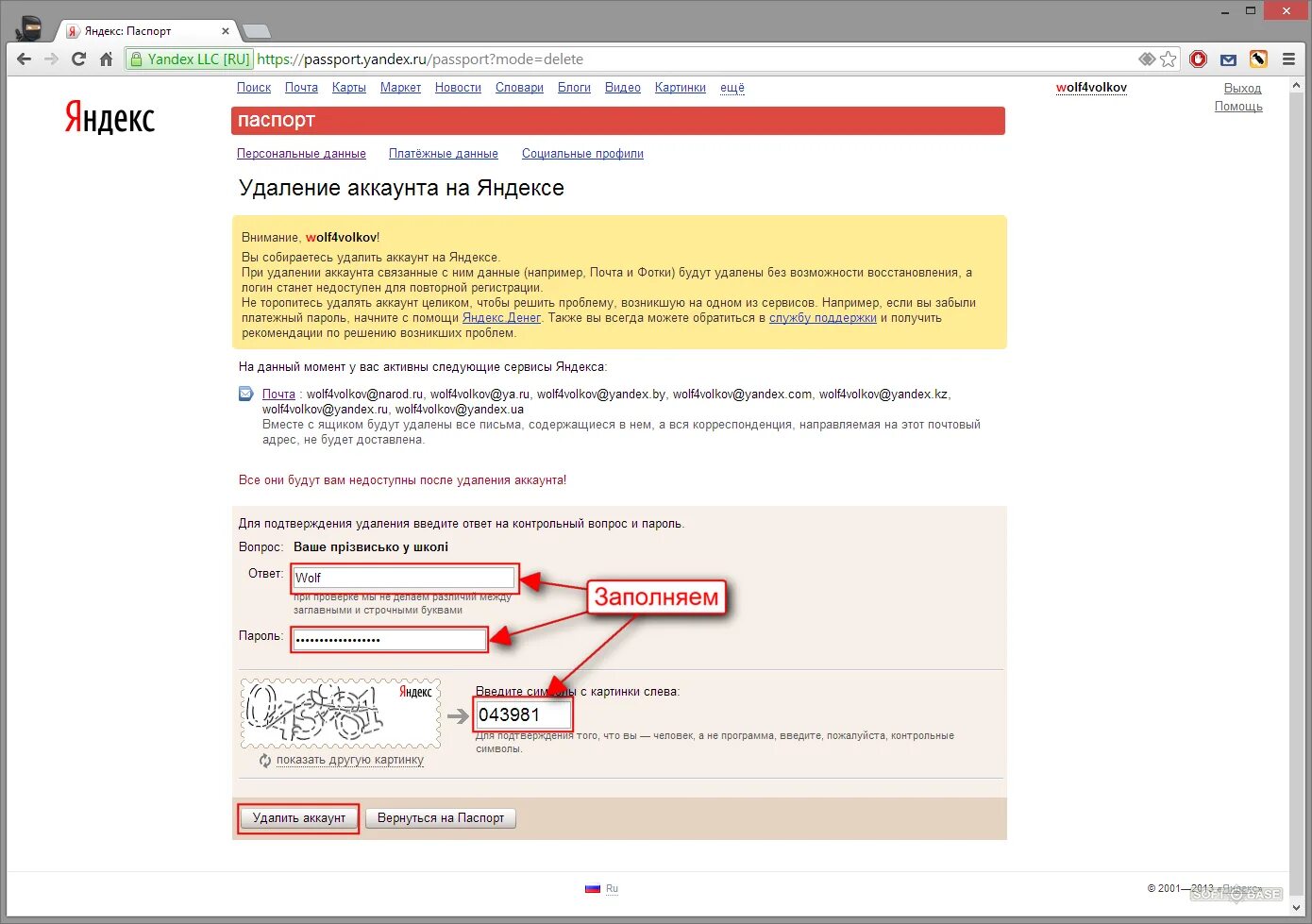This screenshot has width=1312, height=924.
Task: Open Блоги in top navigation
Action: (574, 87)
